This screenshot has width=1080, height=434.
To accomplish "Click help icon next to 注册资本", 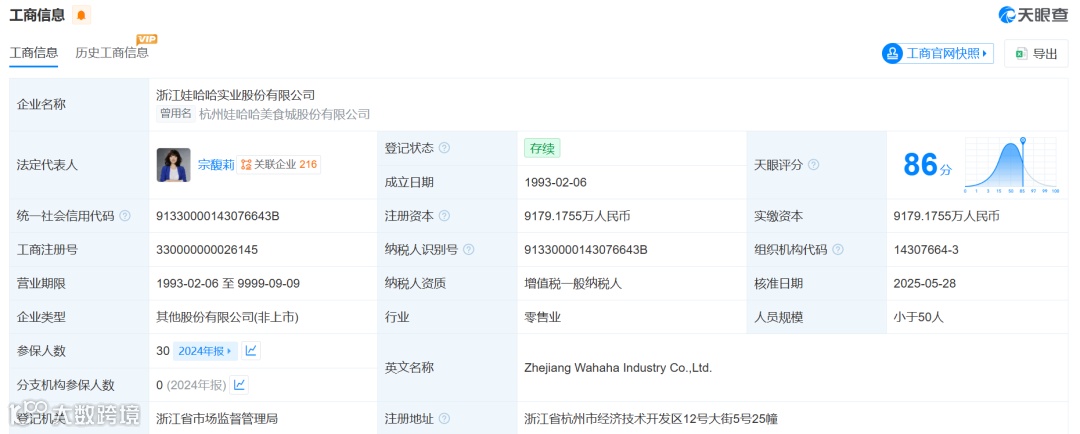I will pyautogui.click(x=444, y=216).
